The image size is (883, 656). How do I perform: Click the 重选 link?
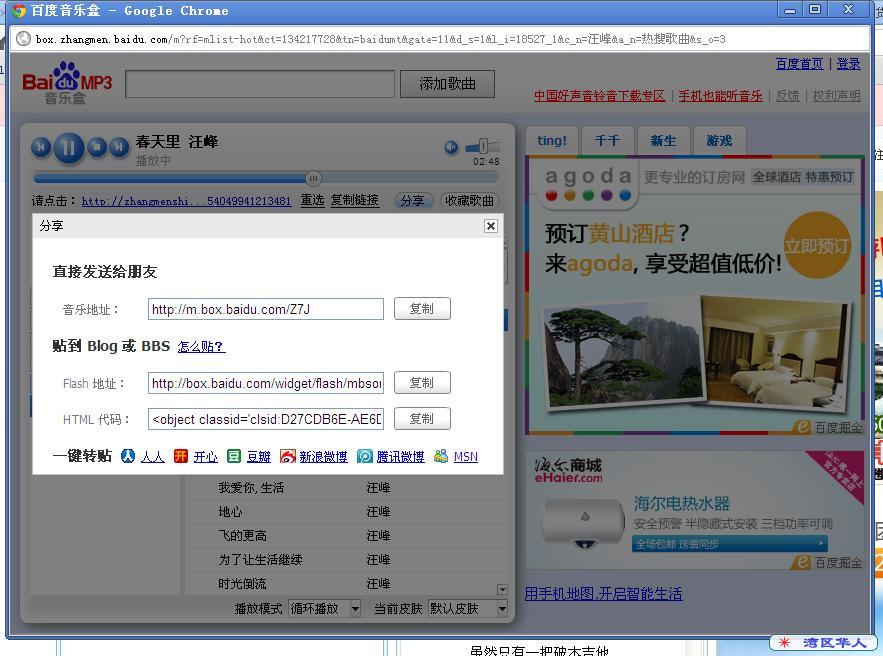pos(313,200)
